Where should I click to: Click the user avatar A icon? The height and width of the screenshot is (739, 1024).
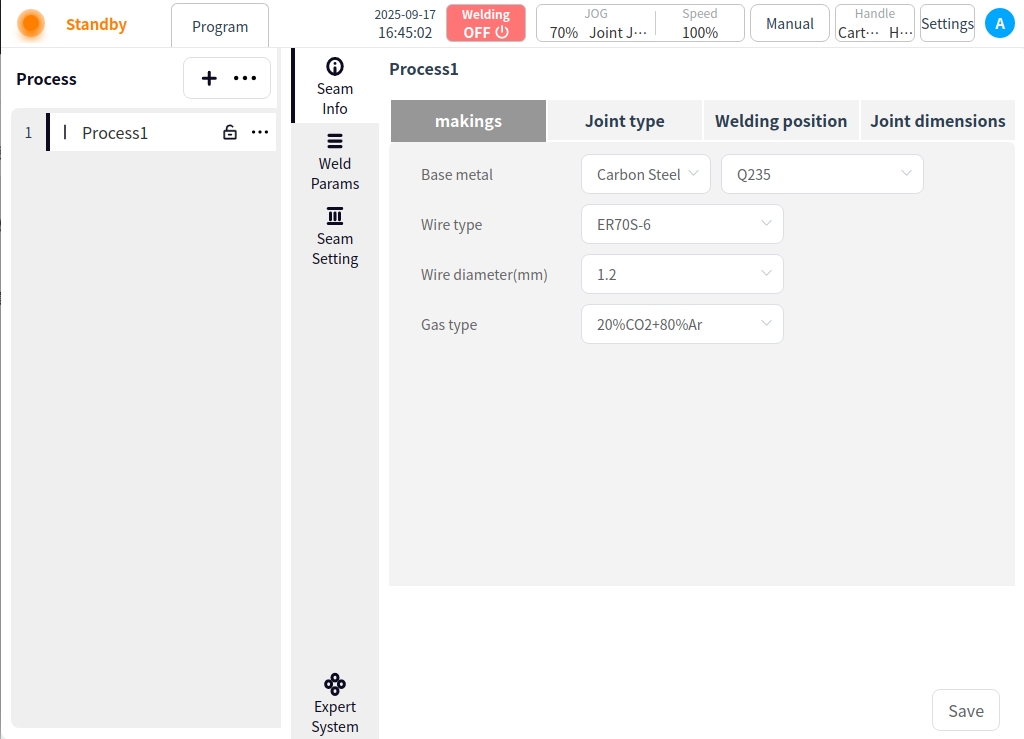999,23
